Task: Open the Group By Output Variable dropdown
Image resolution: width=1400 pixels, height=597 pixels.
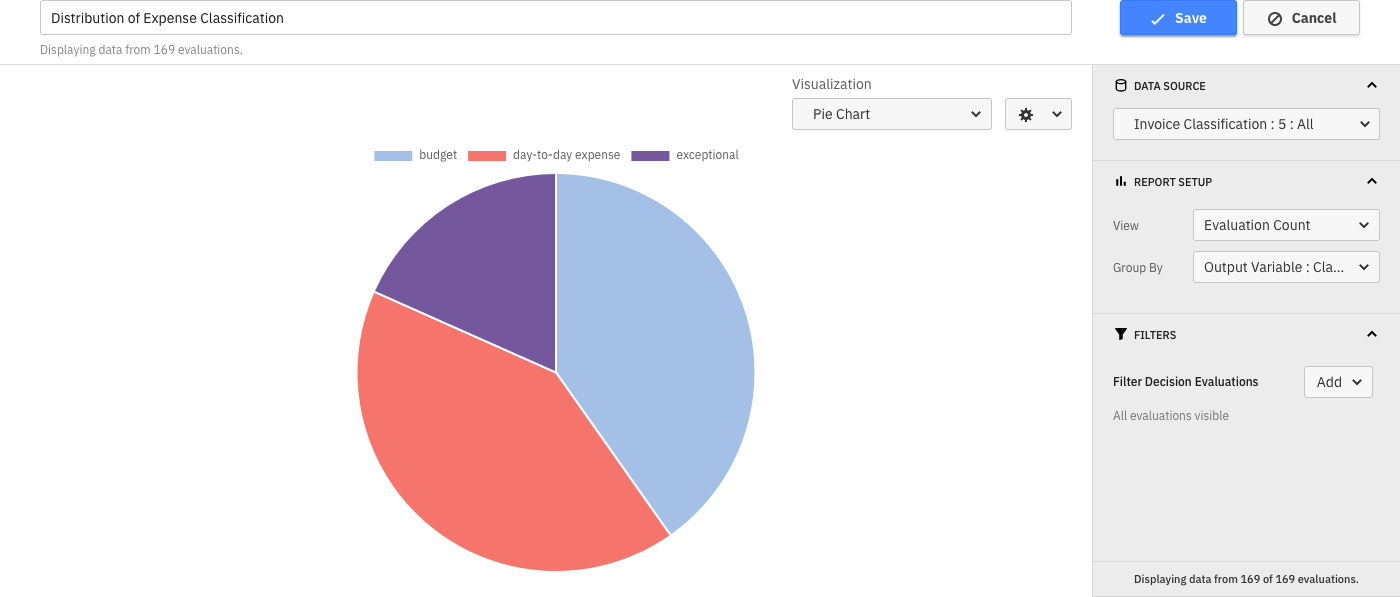Action: [x=1285, y=267]
